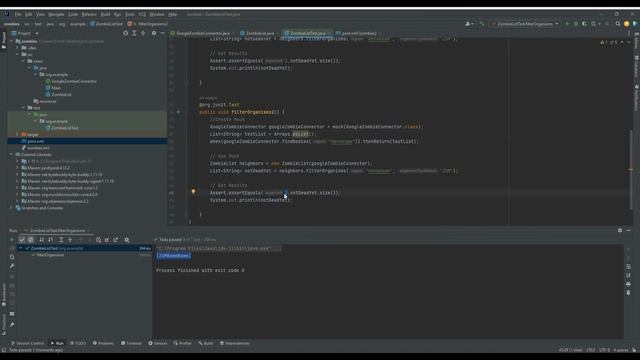Open the user account icon dropdown
Screen dimensions: 640x360
click(x=469, y=24)
